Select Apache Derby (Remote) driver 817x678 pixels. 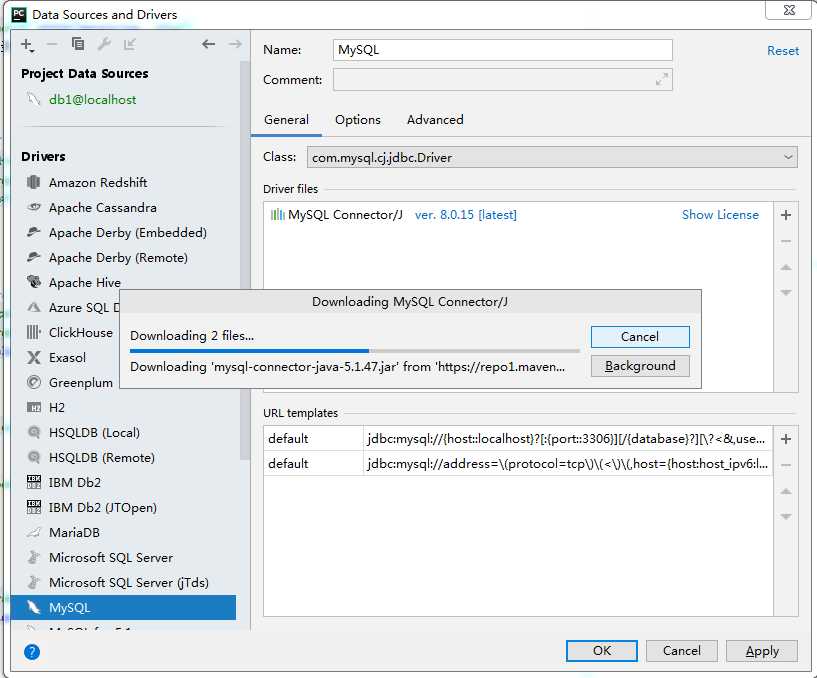coord(118,257)
